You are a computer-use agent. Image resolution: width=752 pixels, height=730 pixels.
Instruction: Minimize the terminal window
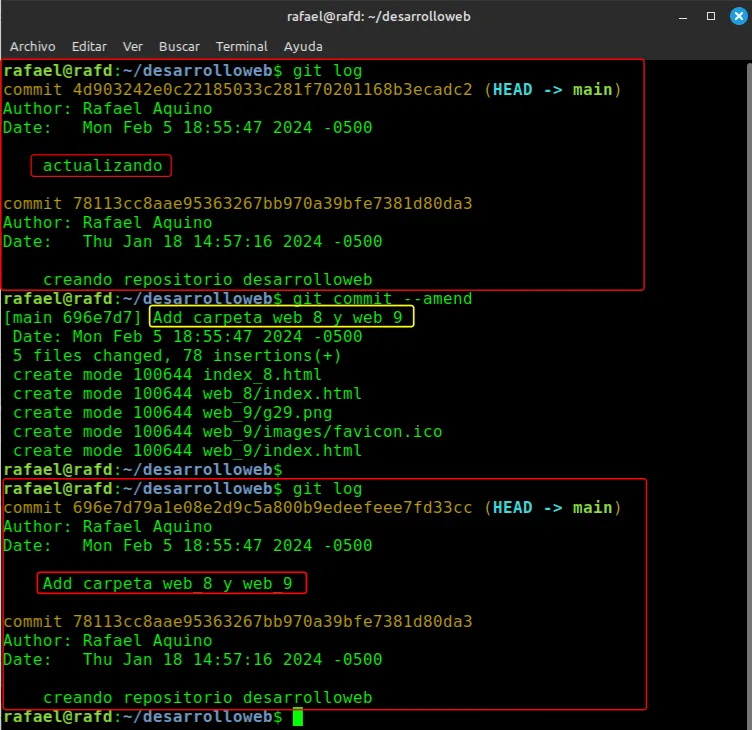click(683, 17)
